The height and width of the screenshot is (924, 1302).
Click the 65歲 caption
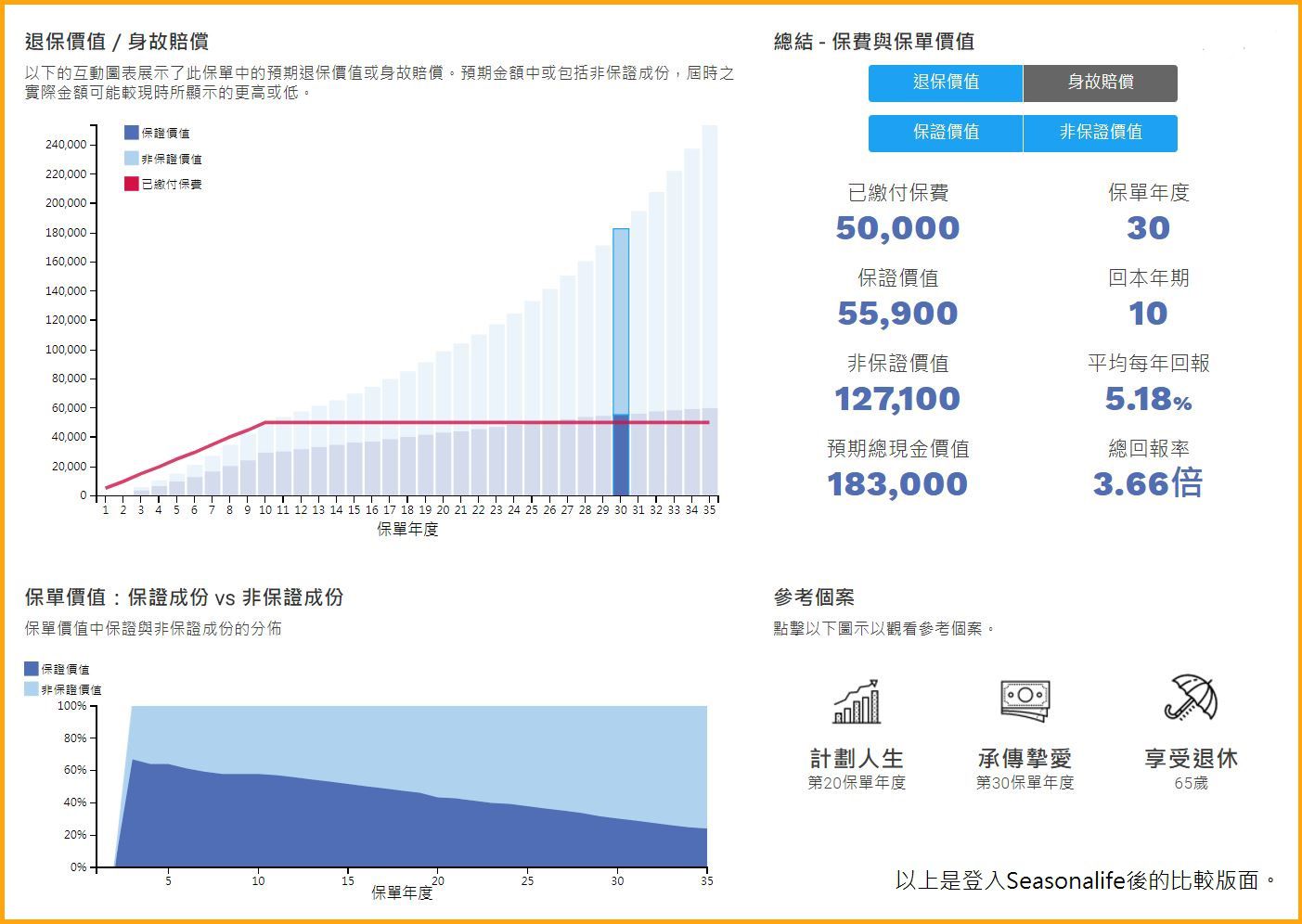[x=1191, y=783]
